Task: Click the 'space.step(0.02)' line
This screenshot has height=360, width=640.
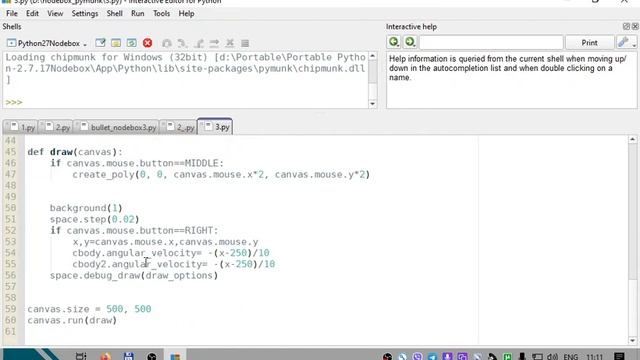Action: [94, 219]
